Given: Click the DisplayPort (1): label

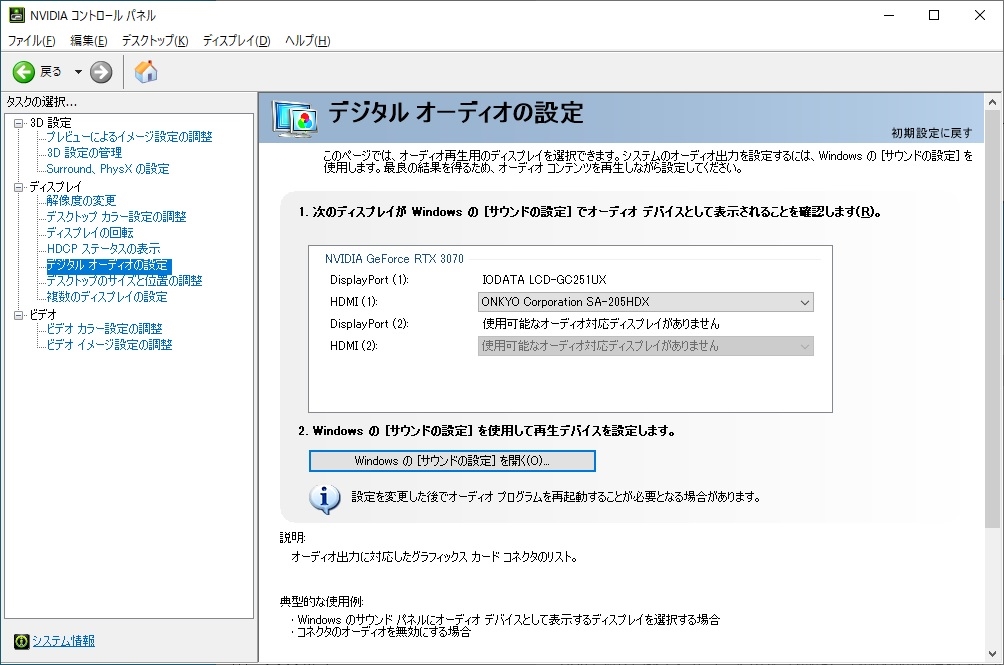Looking at the screenshot, I should pyautogui.click(x=369, y=280).
